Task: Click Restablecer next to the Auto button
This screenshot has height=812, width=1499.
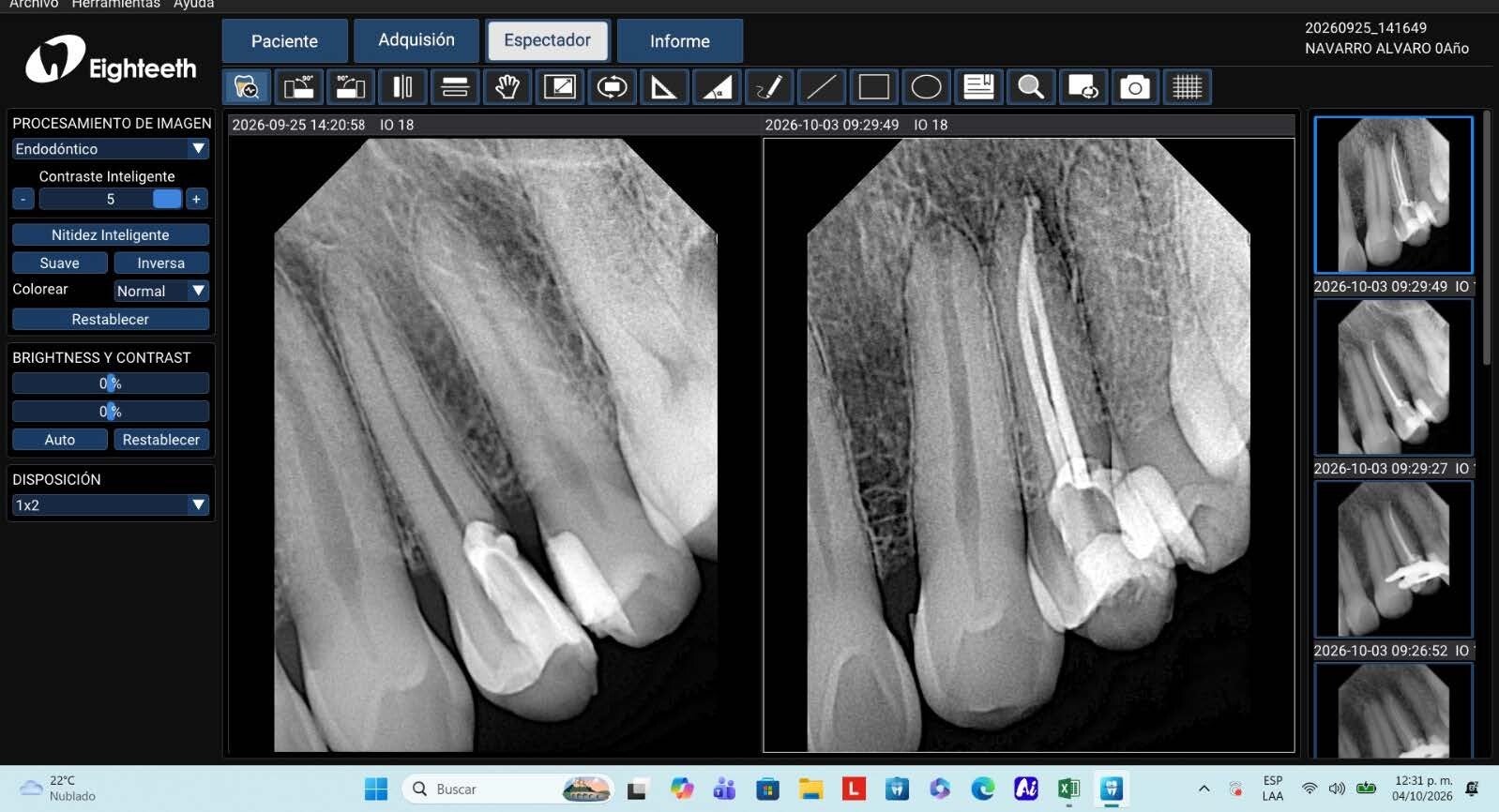Action: [x=161, y=439]
